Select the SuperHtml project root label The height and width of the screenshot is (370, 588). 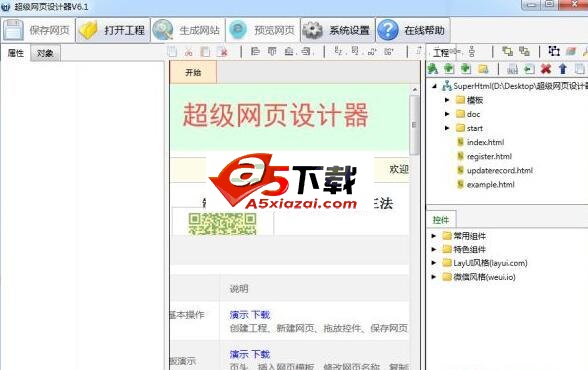520,86
